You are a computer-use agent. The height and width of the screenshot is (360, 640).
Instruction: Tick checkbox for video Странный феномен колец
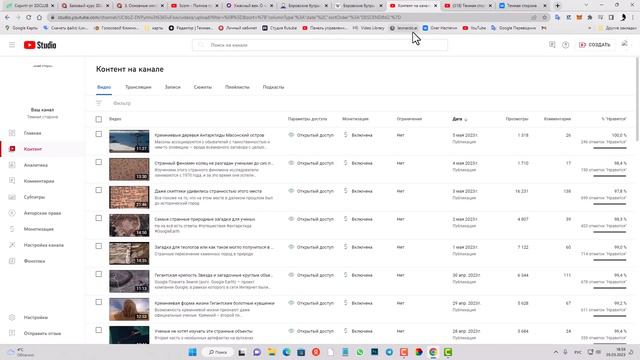click(x=99, y=162)
